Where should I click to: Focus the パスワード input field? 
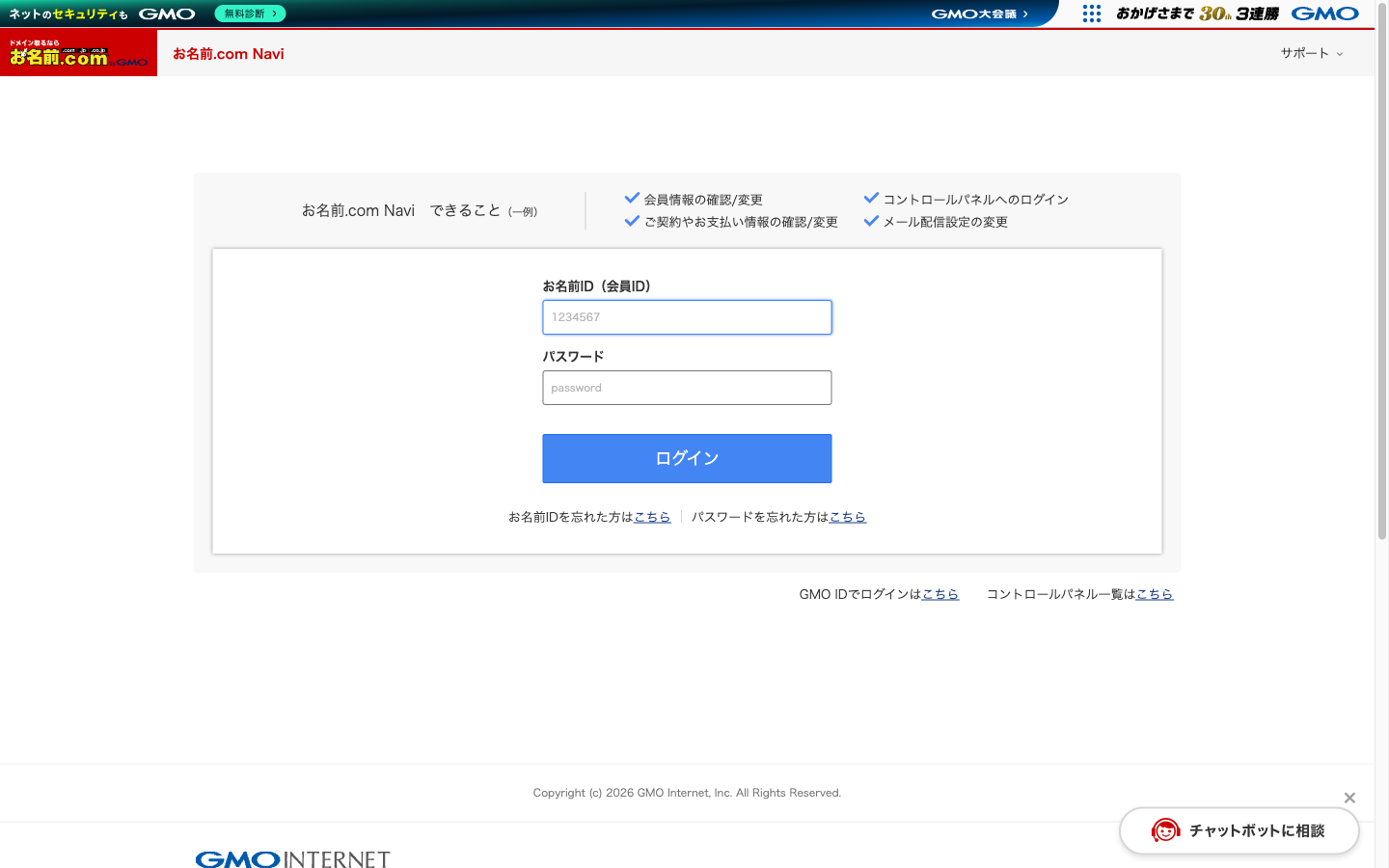tap(687, 388)
